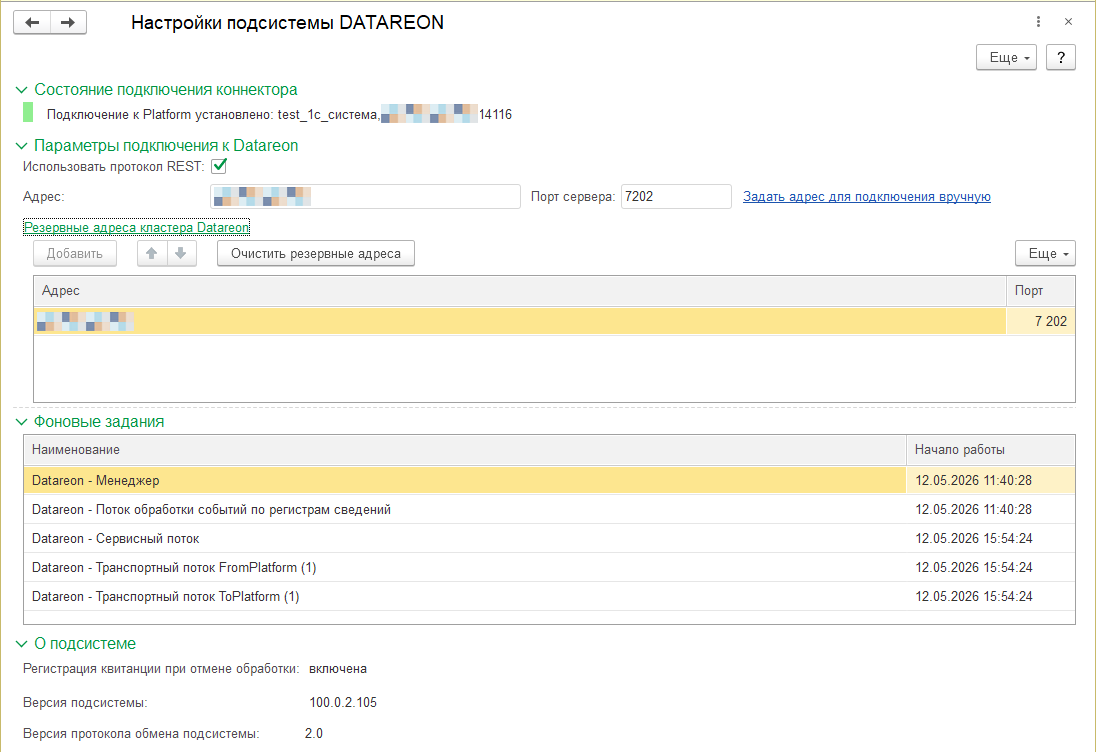Click the 'Порт сервера' field with 7202
Screen dimensions: 1096x752
point(676,196)
